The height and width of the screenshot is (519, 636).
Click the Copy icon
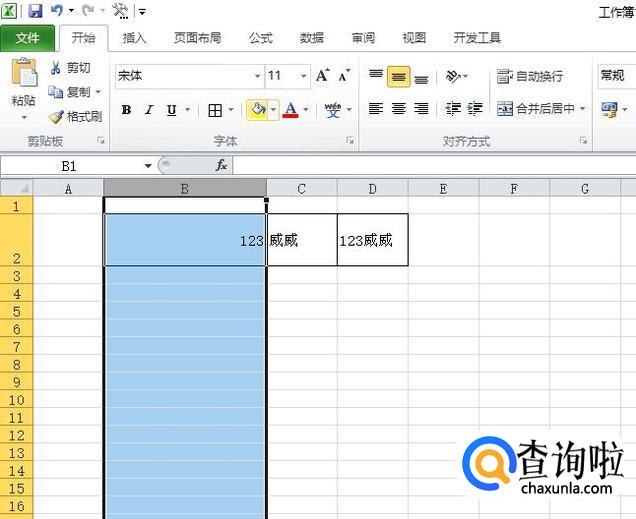pos(56,92)
